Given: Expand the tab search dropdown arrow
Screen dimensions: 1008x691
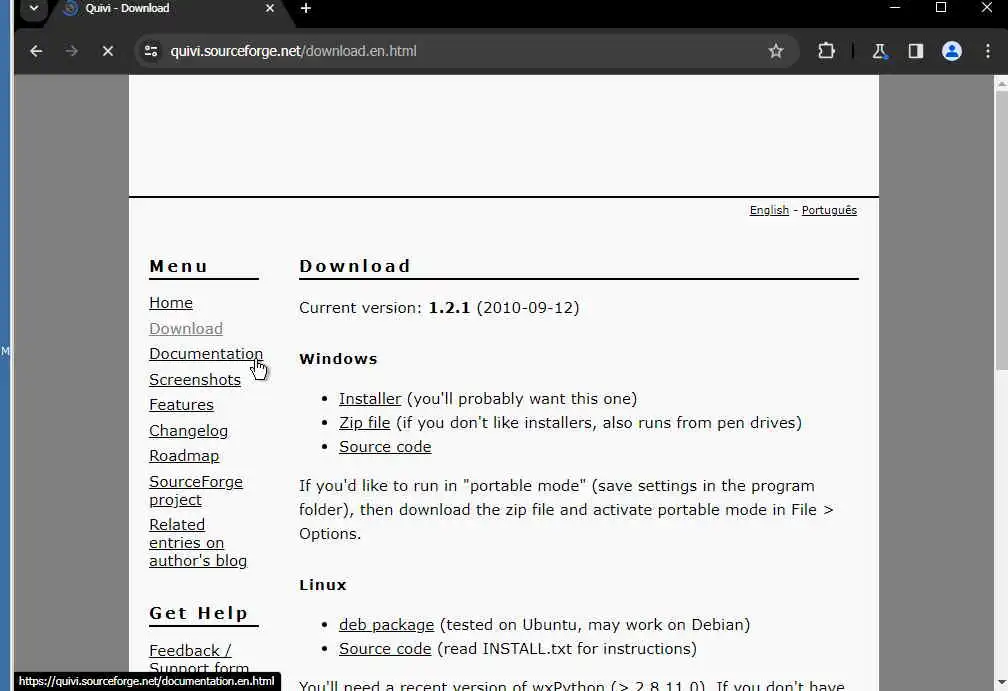Looking at the screenshot, I should 33,8.
